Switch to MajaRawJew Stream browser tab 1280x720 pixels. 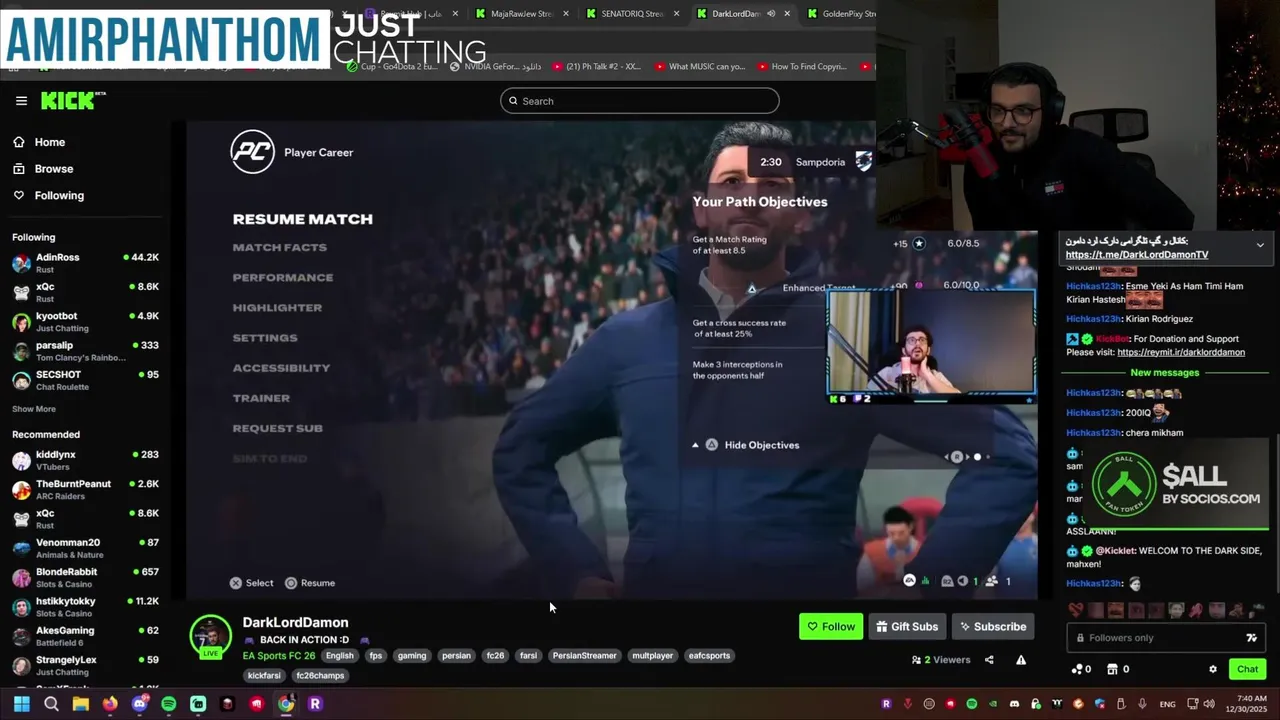point(520,14)
